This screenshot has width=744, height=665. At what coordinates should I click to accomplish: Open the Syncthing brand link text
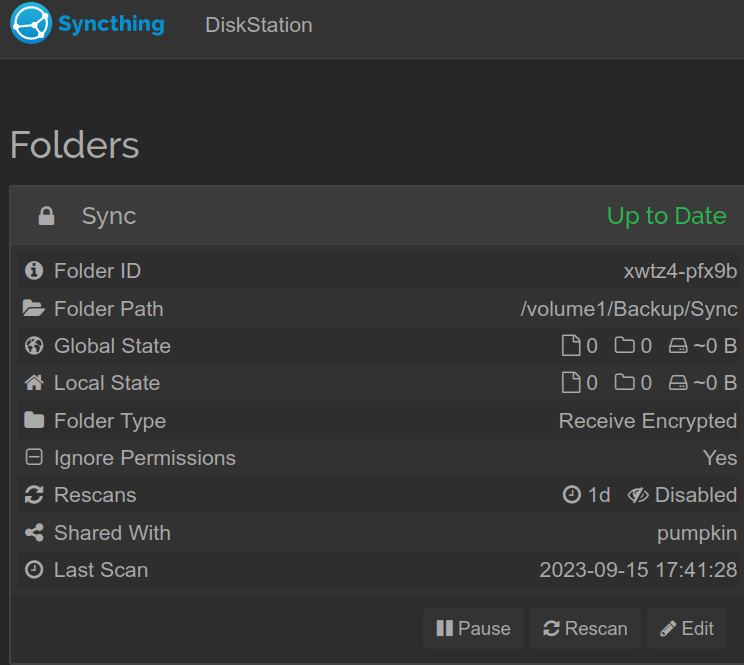tap(111, 24)
